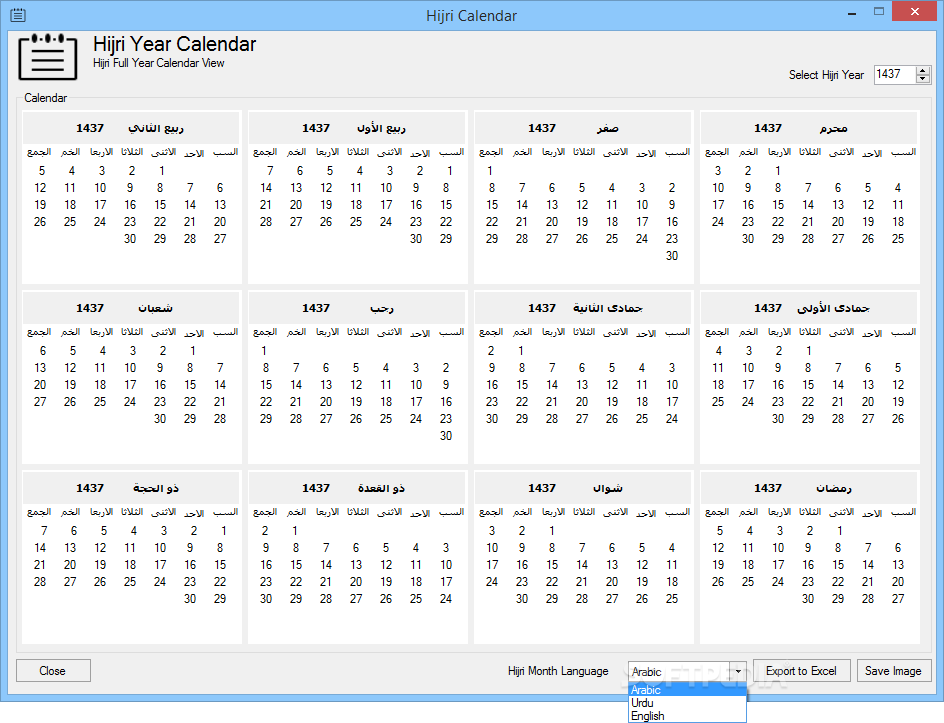Click day 1 in the Muharram month

pos(778,171)
